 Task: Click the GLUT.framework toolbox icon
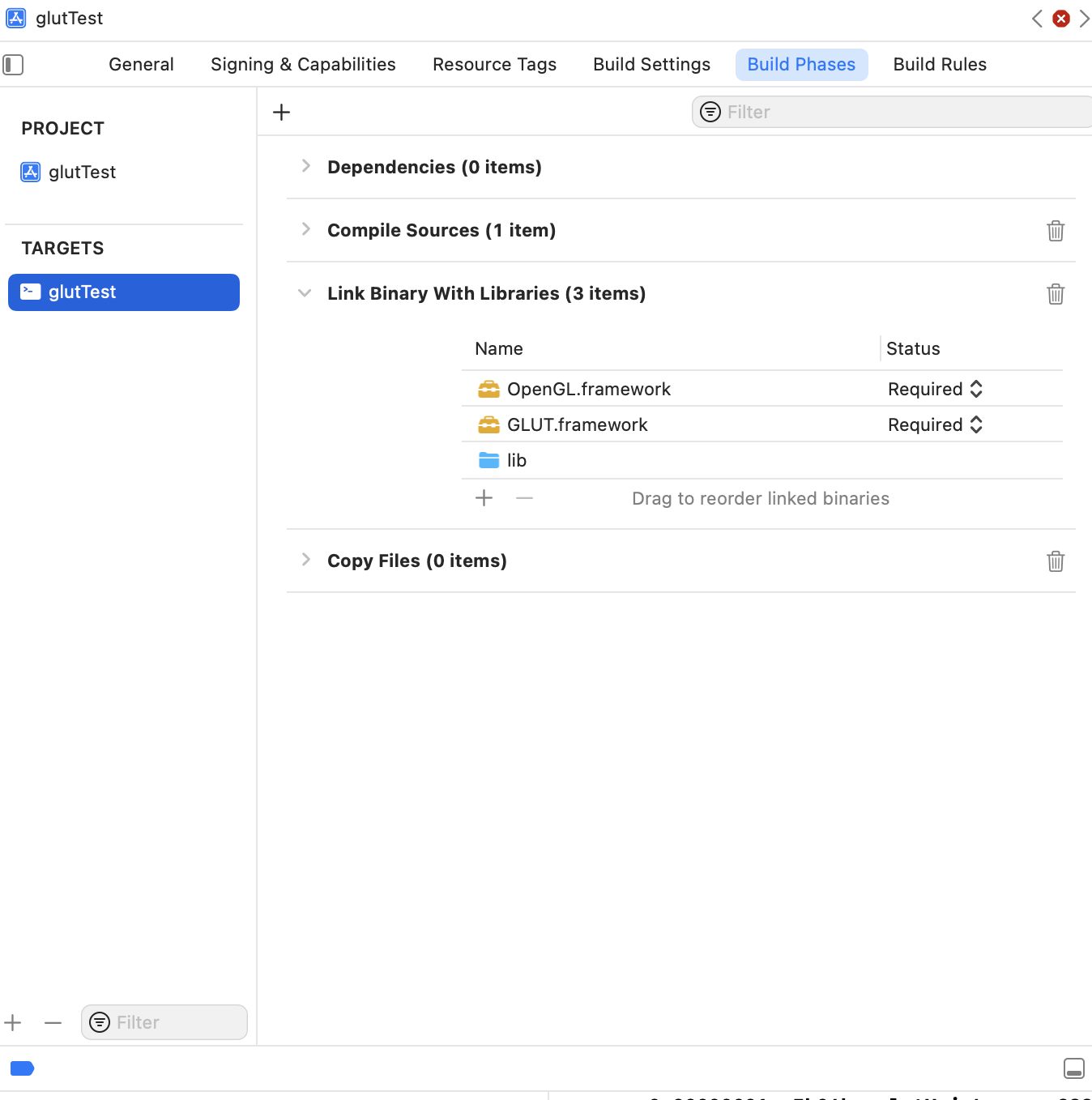[x=488, y=424]
